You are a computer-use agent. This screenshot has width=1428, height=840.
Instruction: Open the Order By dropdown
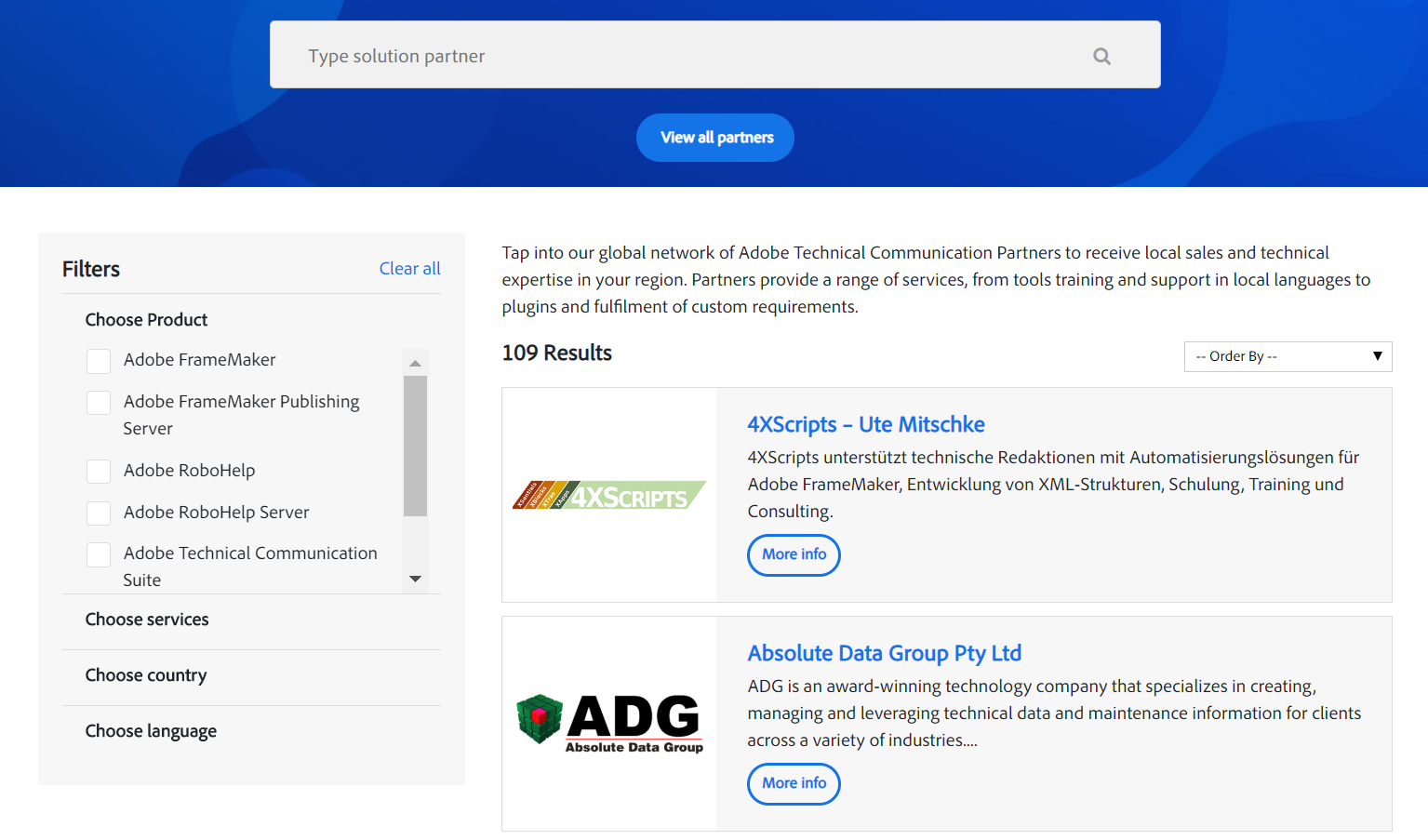pos(1287,356)
